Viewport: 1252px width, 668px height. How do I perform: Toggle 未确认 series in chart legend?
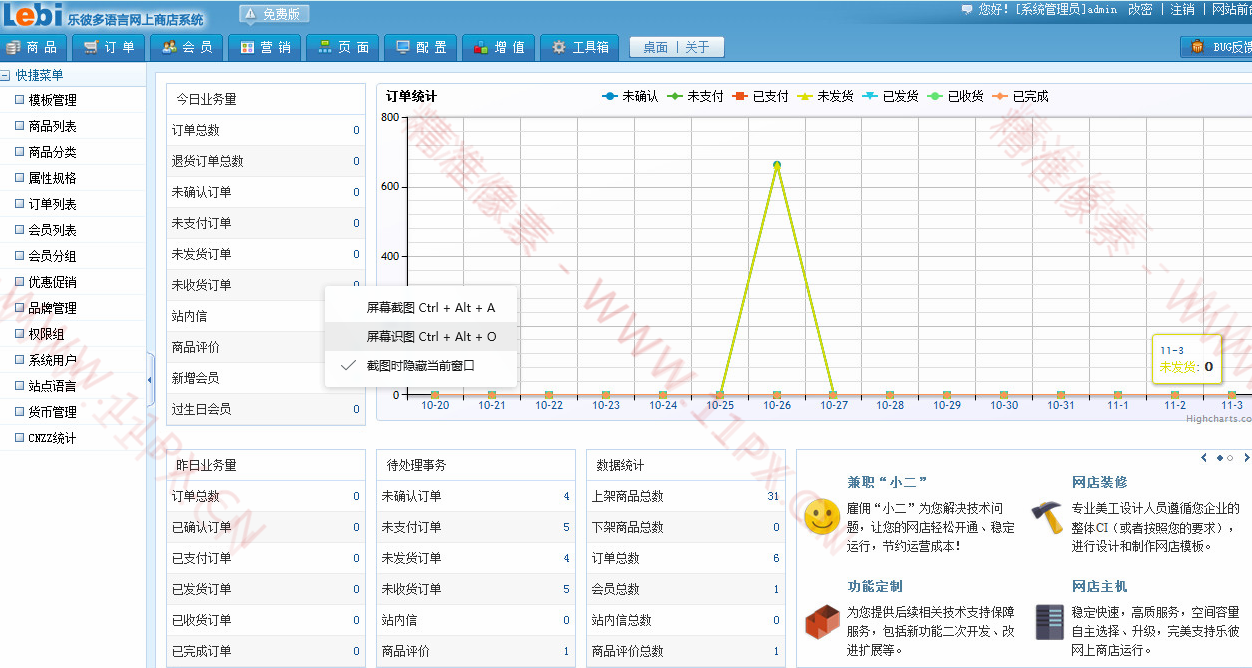point(629,97)
